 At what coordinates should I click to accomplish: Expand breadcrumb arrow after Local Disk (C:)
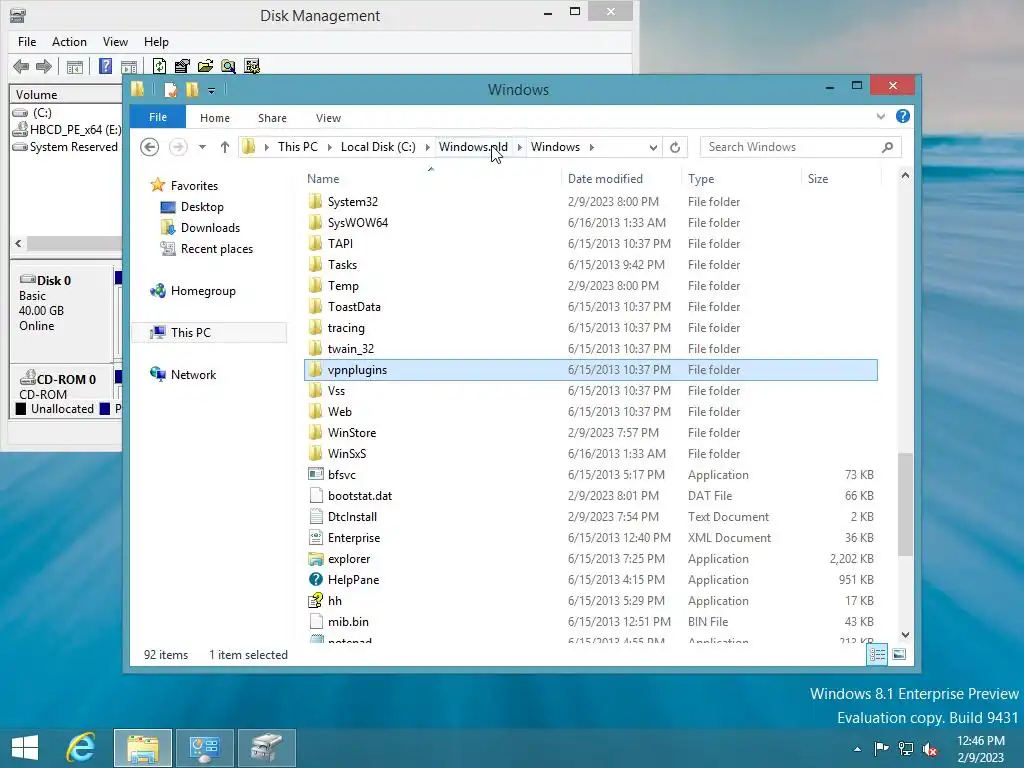[428, 148]
